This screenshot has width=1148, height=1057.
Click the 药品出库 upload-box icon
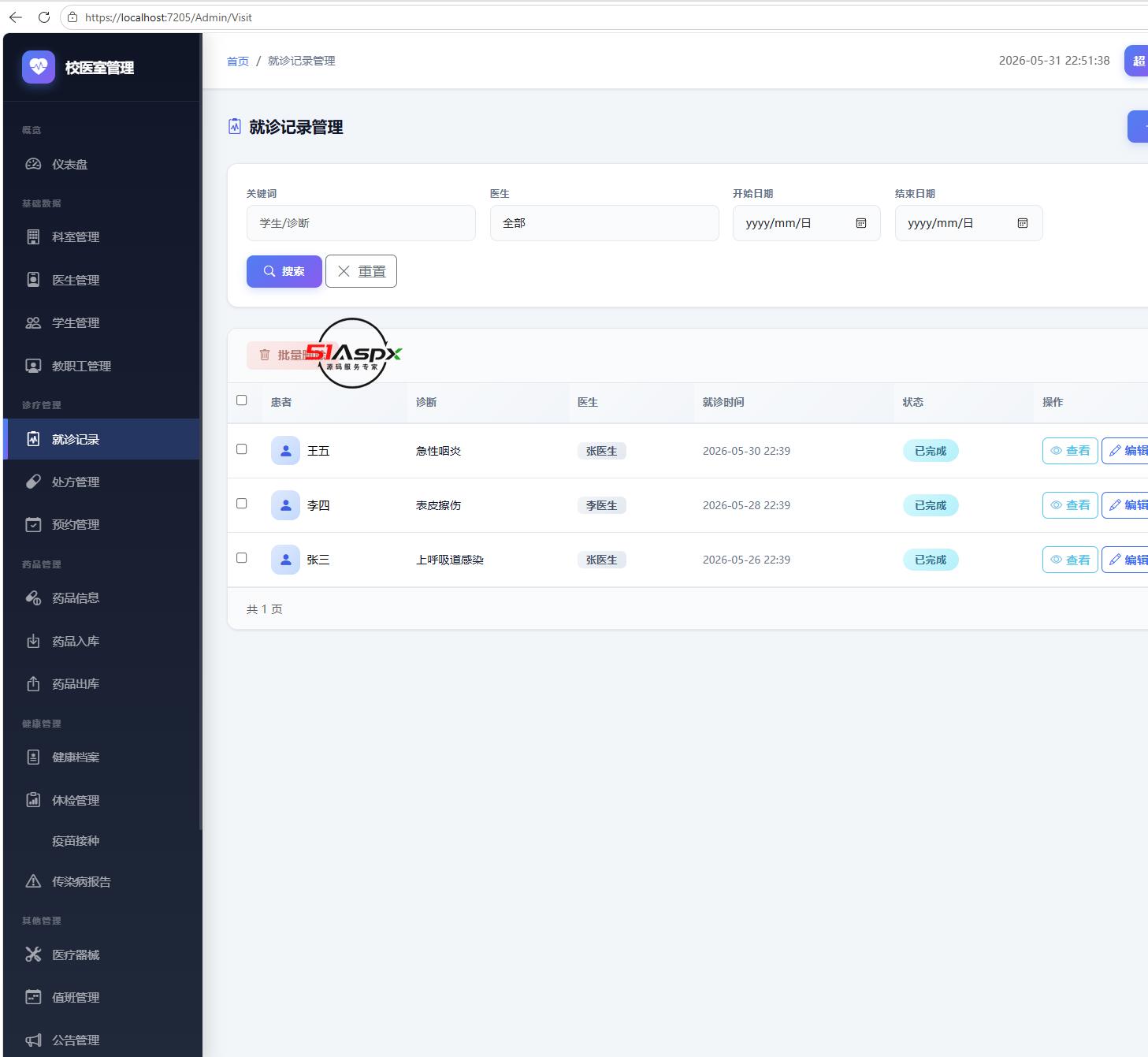click(x=33, y=683)
